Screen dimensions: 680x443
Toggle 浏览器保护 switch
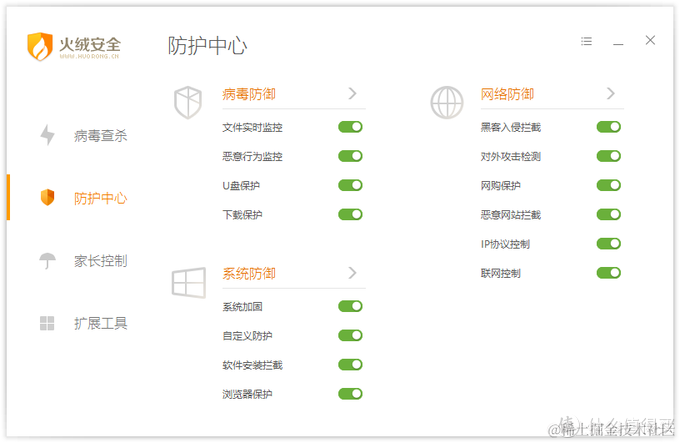pyautogui.click(x=350, y=394)
